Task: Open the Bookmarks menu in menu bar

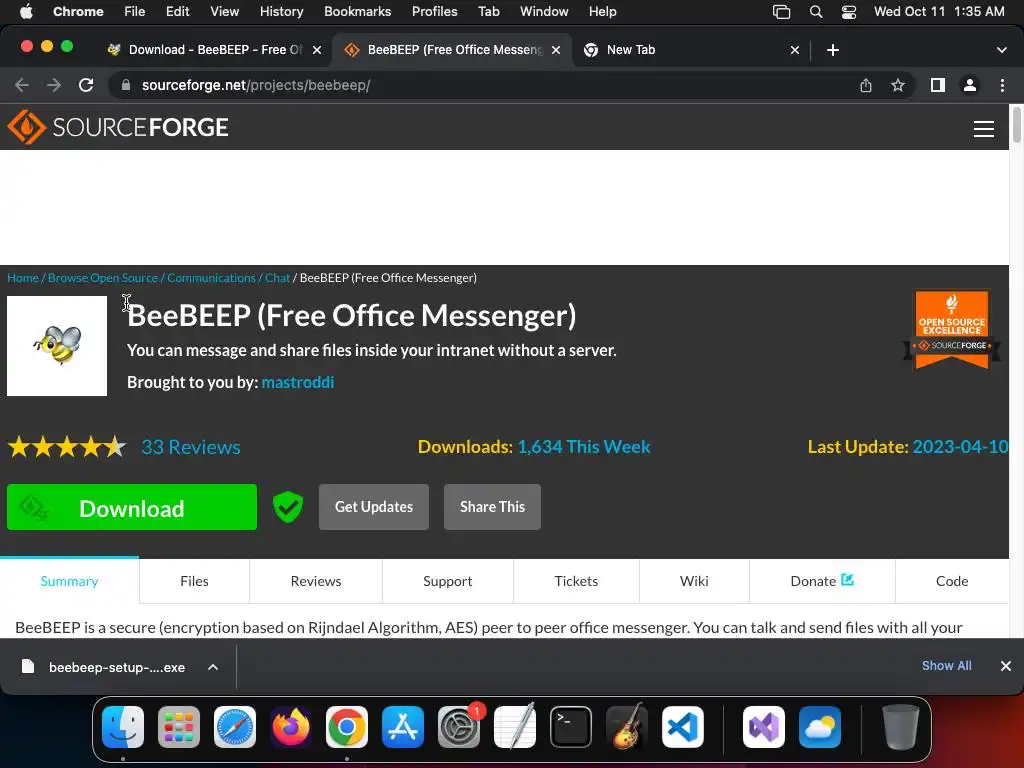Action: (357, 11)
